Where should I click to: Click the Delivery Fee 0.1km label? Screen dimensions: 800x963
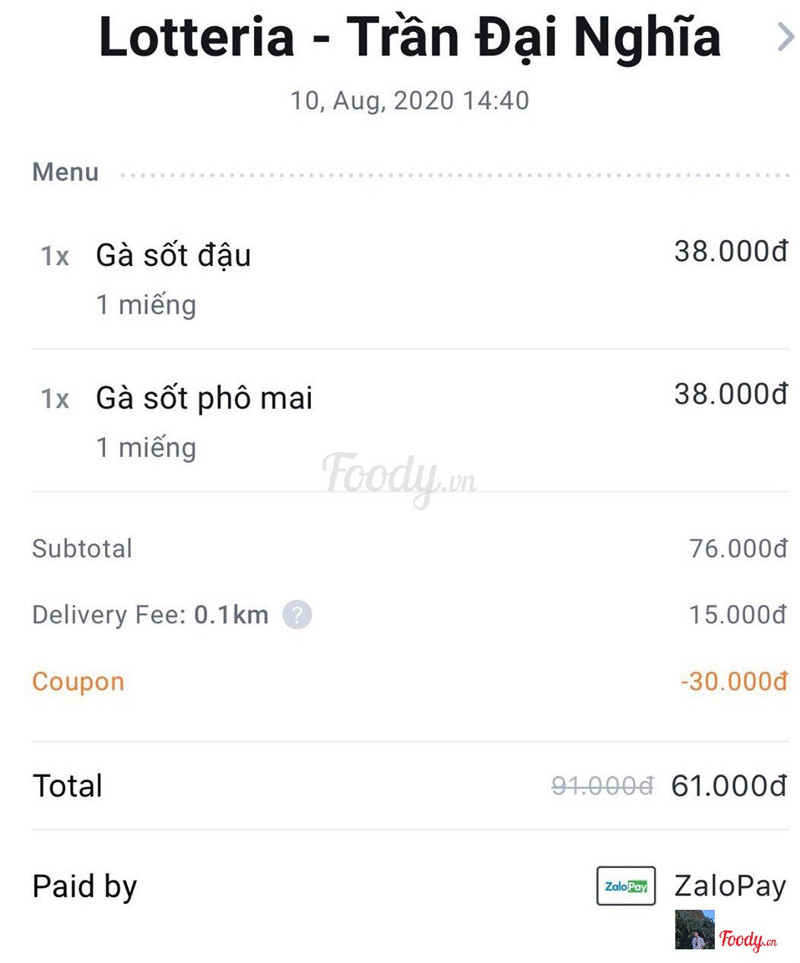150,614
